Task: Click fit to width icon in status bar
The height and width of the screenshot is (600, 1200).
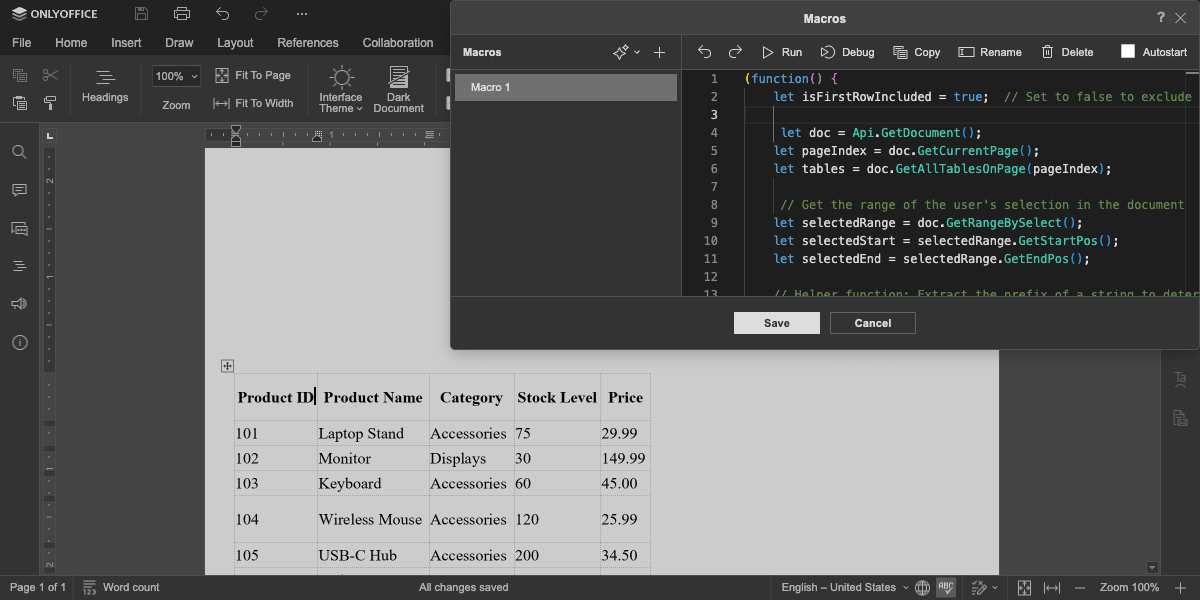Action: [x=1053, y=587]
